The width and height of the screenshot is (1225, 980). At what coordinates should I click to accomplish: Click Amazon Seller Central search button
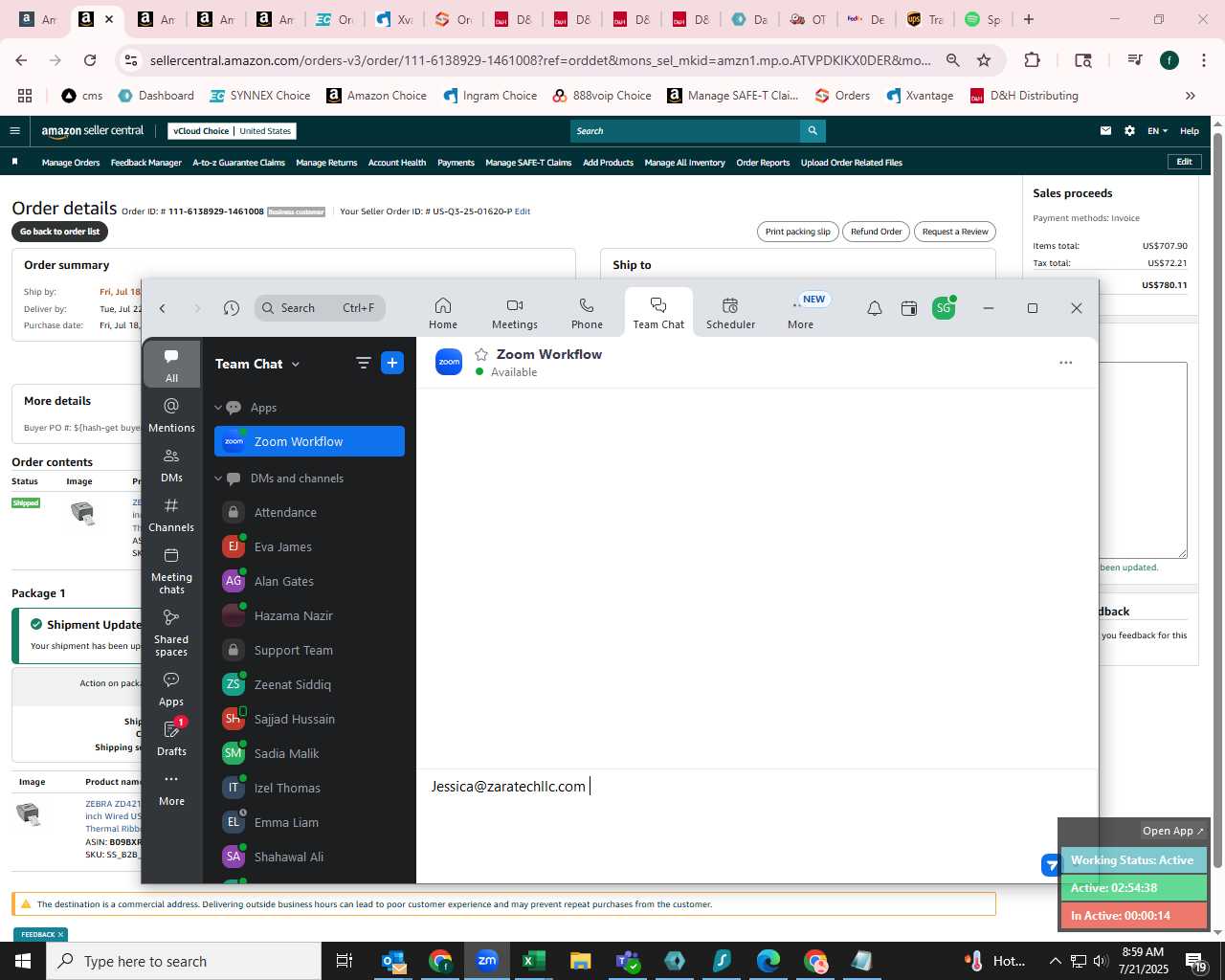[x=813, y=131]
